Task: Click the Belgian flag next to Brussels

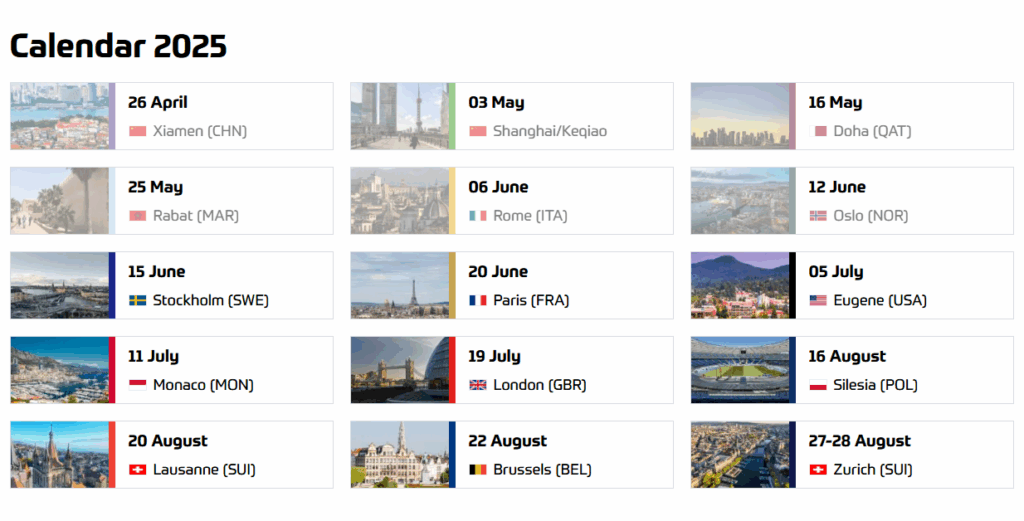Action: click(x=477, y=469)
